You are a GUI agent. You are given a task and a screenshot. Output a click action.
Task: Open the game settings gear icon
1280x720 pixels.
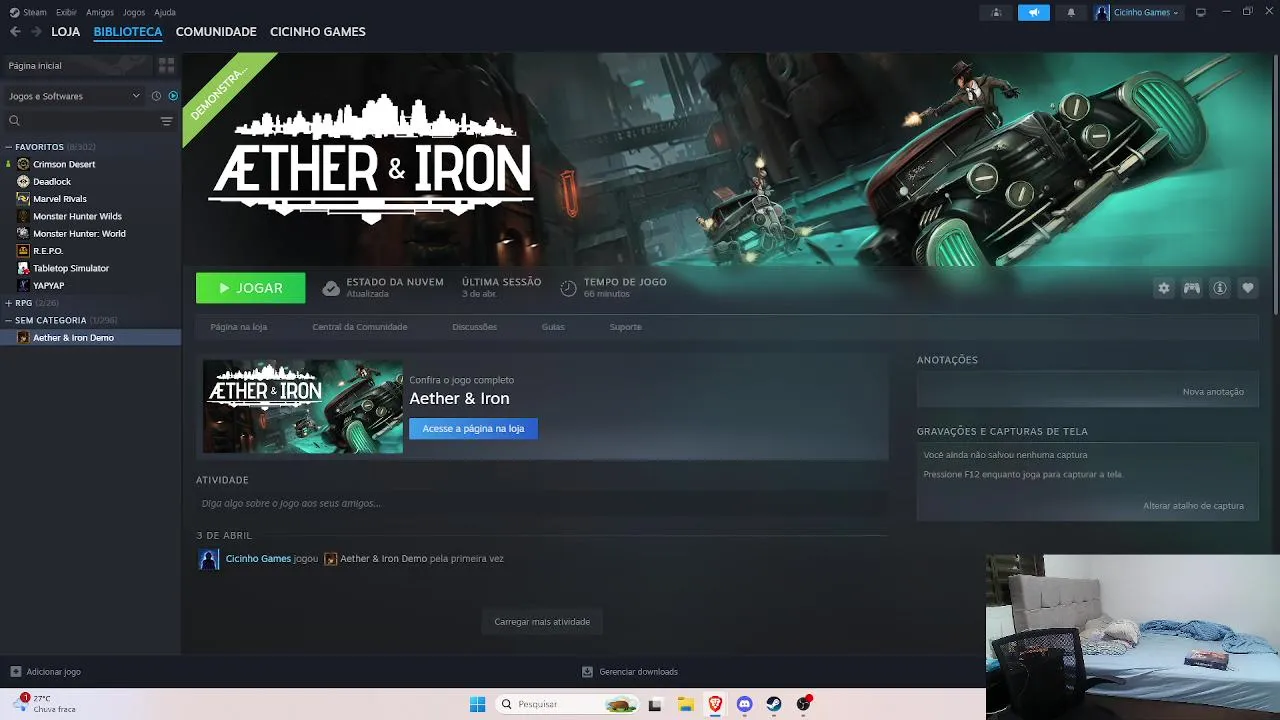click(x=1164, y=288)
